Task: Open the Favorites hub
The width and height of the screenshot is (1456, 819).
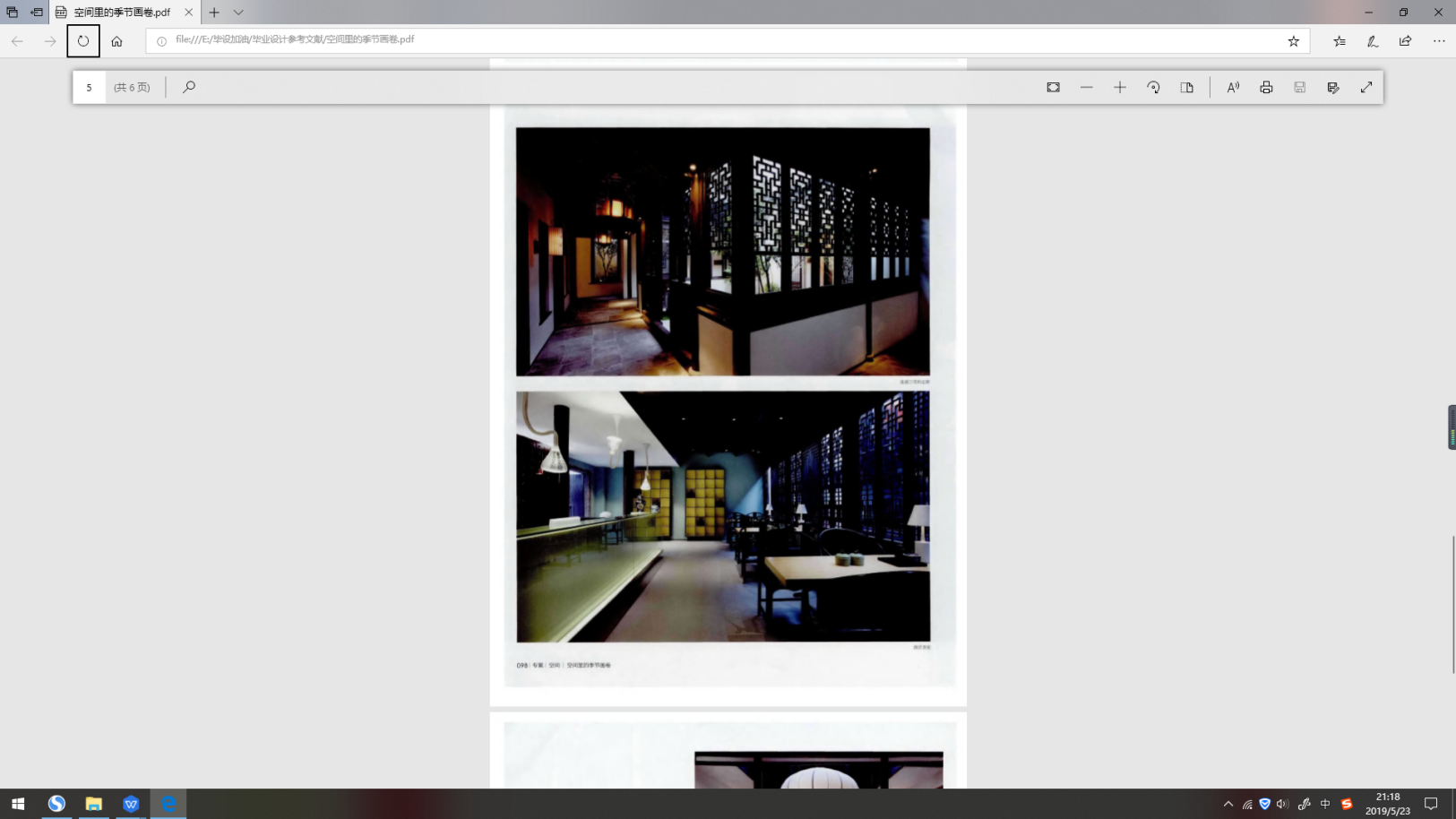Action: 1339,41
